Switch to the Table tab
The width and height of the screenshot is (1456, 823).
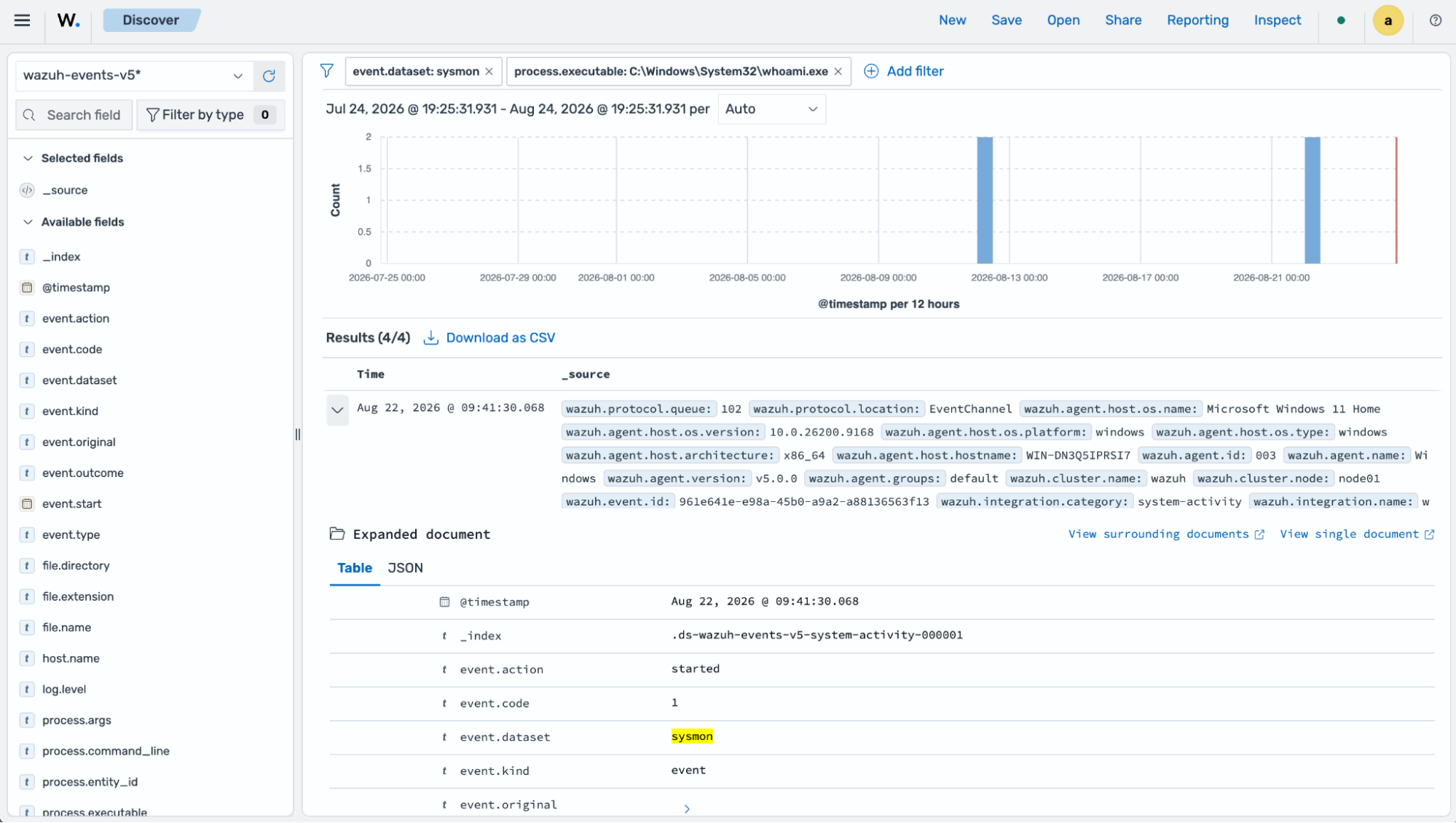tap(354, 568)
